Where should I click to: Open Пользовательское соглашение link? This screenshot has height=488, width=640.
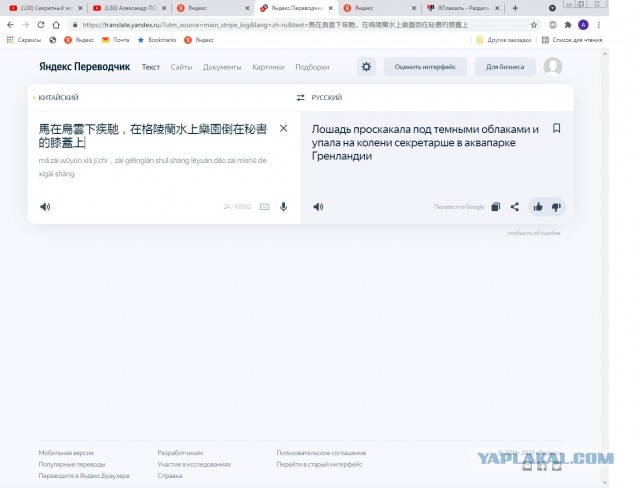coord(321,453)
